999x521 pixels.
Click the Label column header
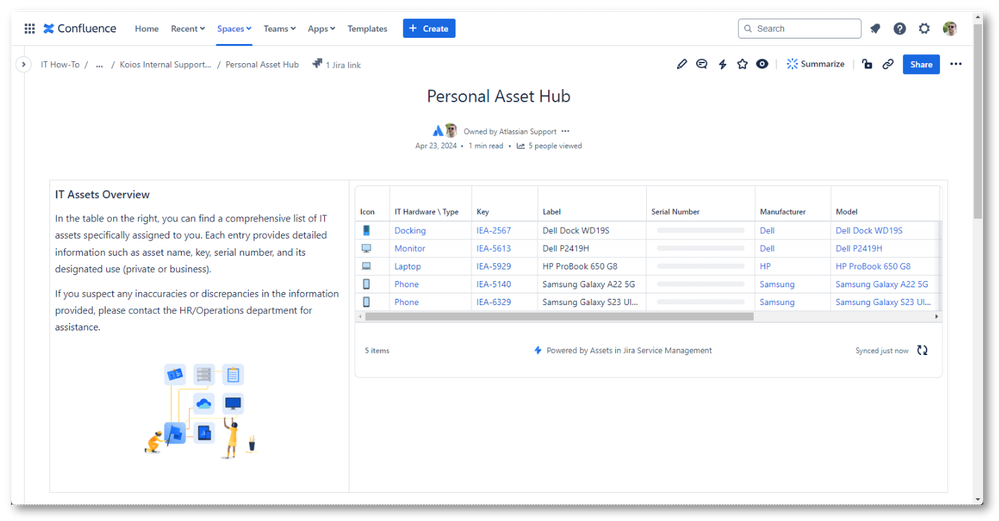pyautogui.click(x=552, y=211)
